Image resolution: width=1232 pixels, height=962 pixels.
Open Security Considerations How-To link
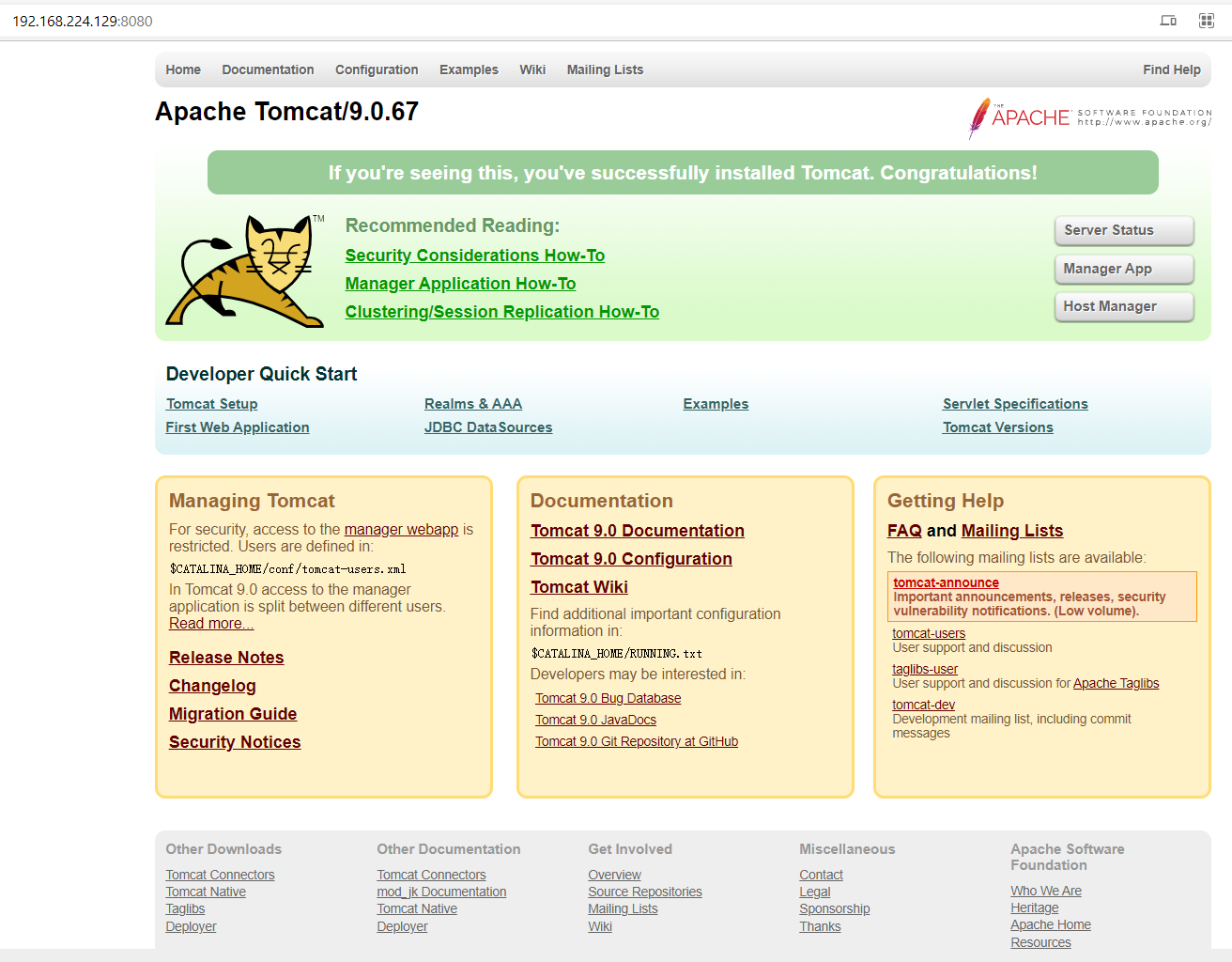[x=475, y=256]
